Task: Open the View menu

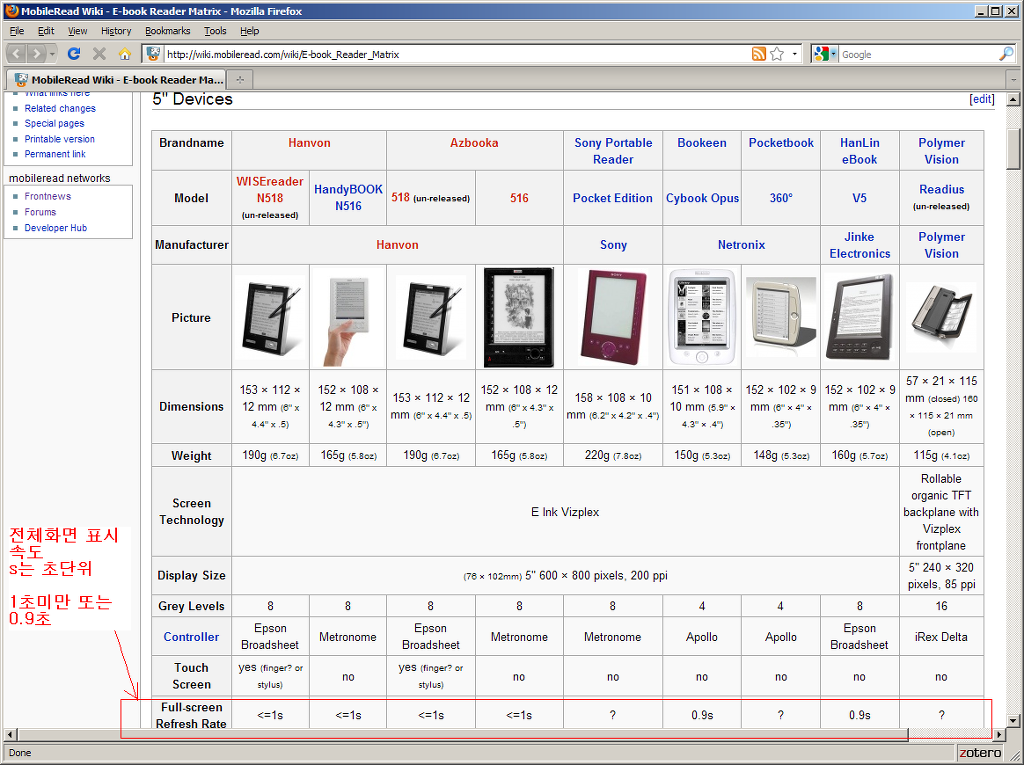Action: point(77,31)
